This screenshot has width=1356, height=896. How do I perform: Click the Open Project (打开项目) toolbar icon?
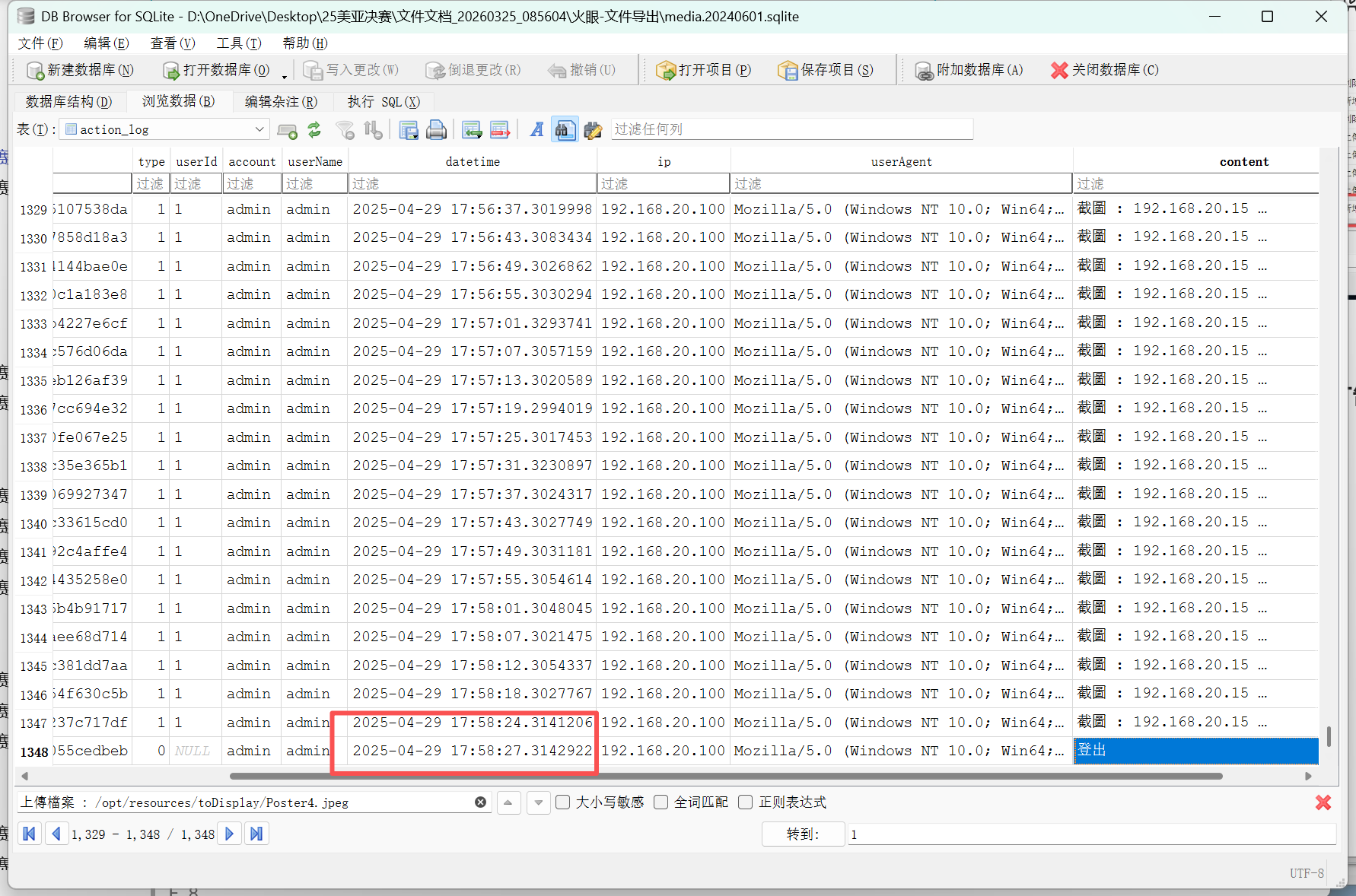tap(666, 71)
